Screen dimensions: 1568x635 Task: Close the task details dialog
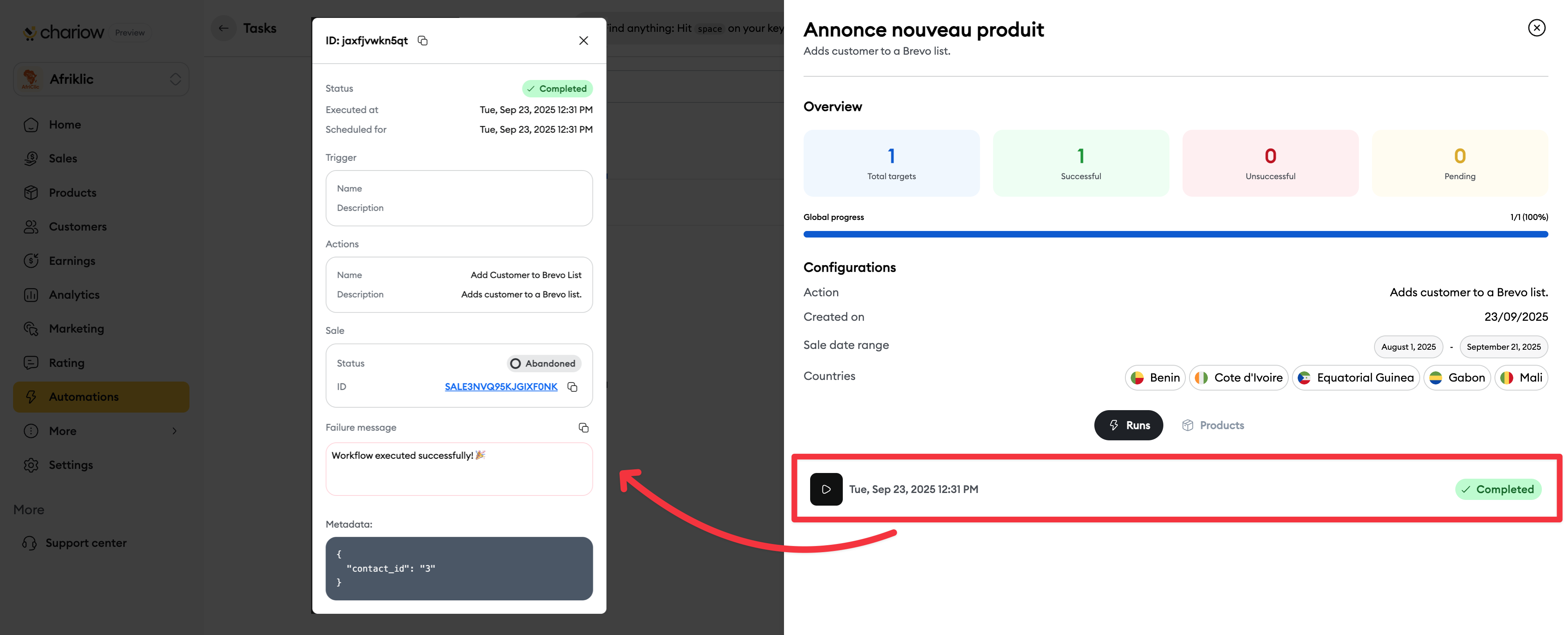coord(583,41)
